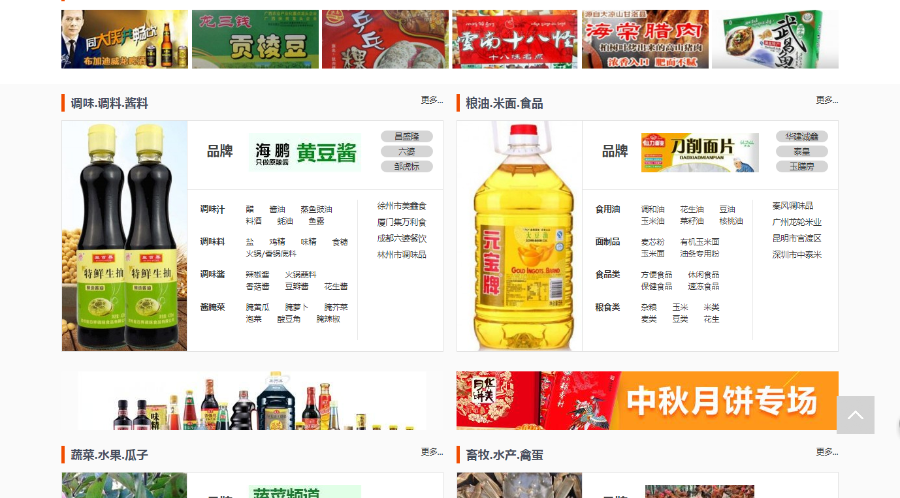This screenshot has width=900, height=498.
Task: Select the 昌盛隆 brand pill
Action: click(407, 137)
